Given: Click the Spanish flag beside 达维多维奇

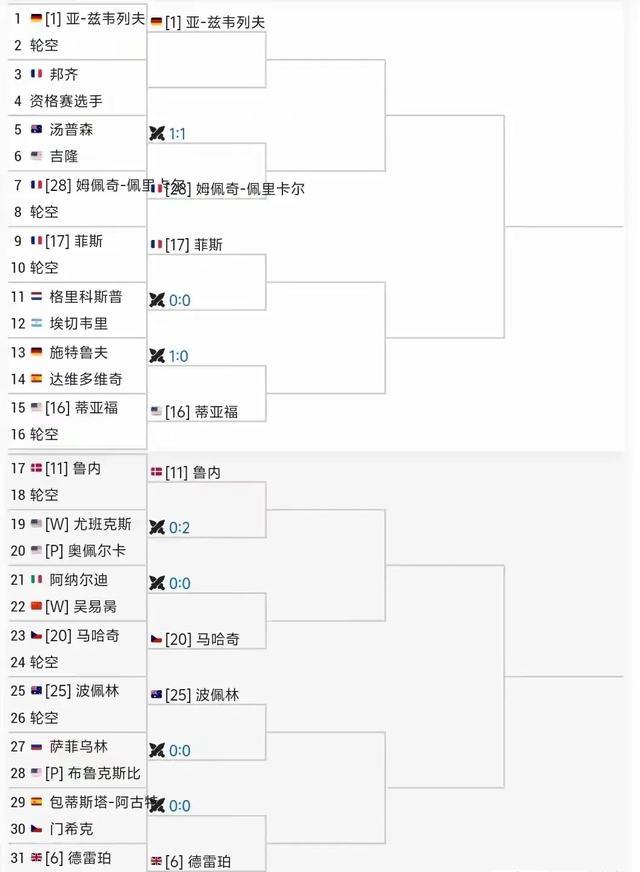Looking at the screenshot, I should 37,380.
